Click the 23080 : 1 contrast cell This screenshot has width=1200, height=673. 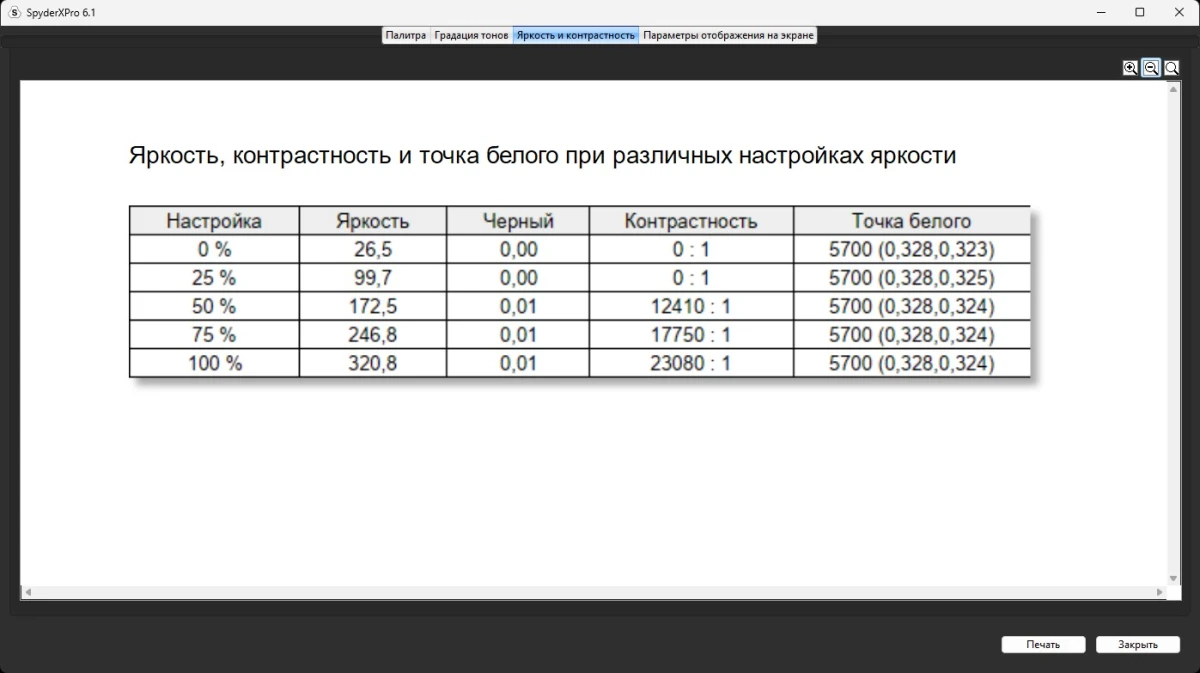[691, 363]
